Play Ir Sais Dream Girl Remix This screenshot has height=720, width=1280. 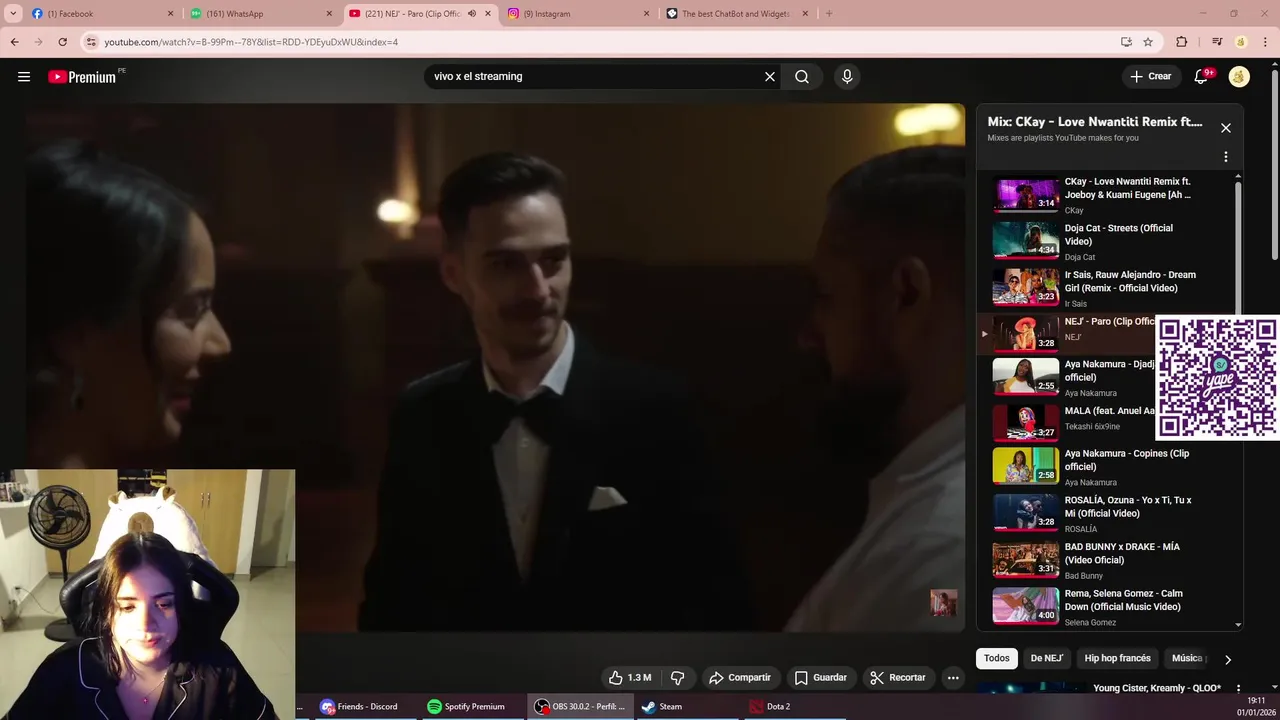[x=1109, y=287]
